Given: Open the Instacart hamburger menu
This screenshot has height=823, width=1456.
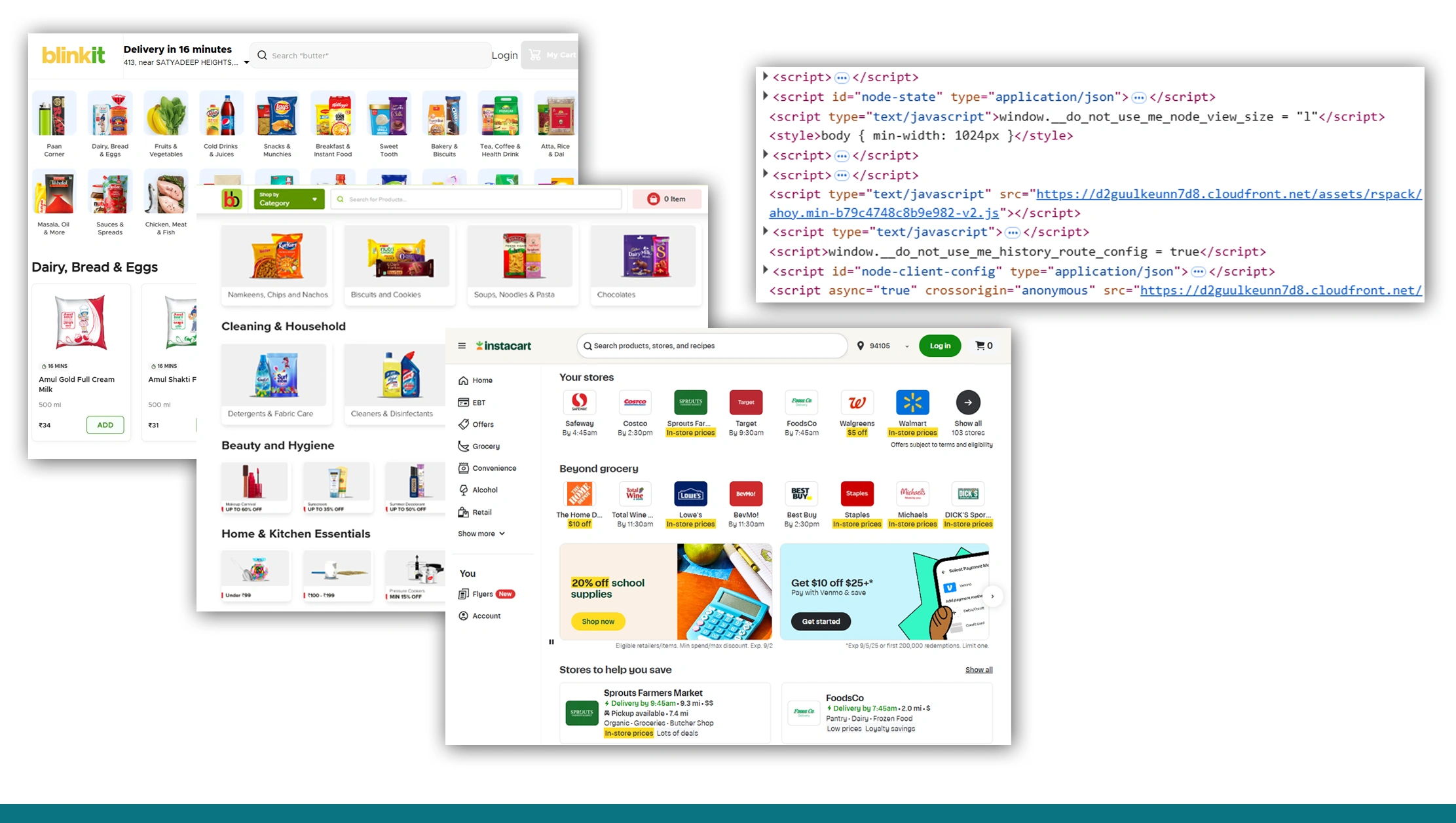Looking at the screenshot, I should click(462, 345).
